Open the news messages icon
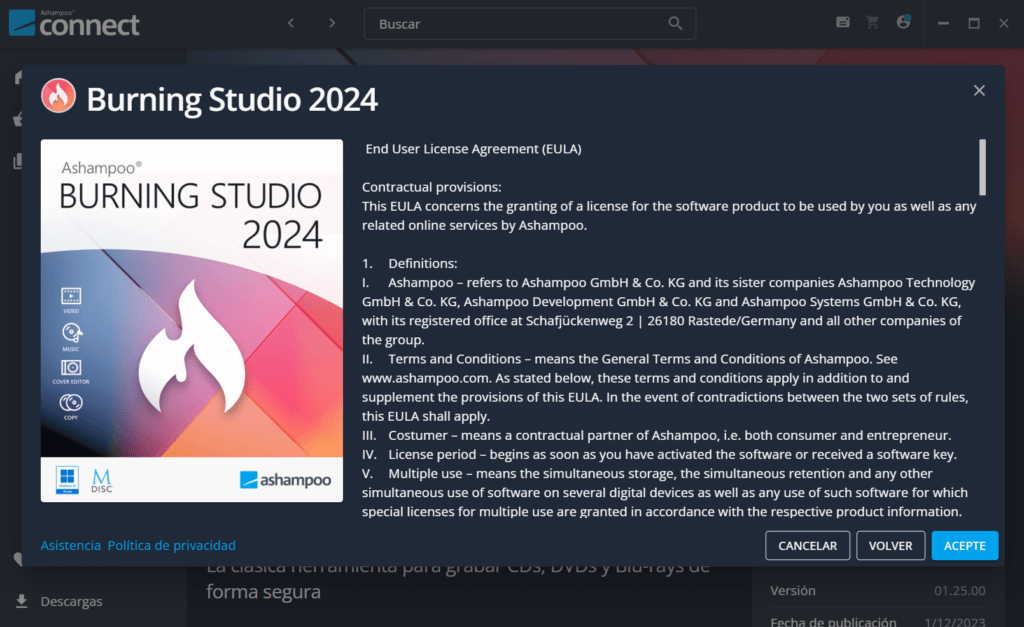Image resolution: width=1024 pixels, height=627 pixels. click(843, 22)
